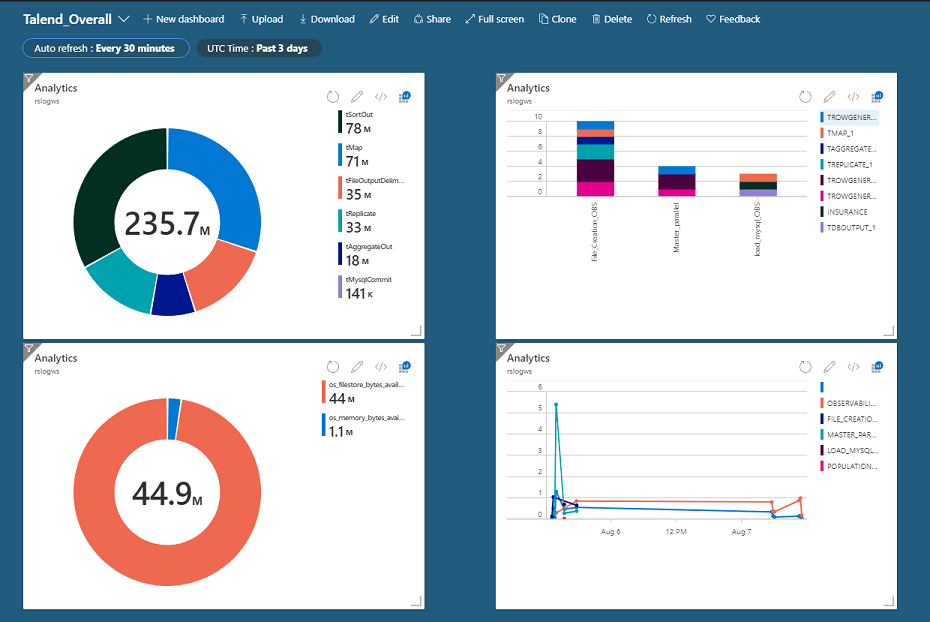930x622 pixels.
Task: Toggle the TMAP_1 legend entry
Action: point(840,132)
